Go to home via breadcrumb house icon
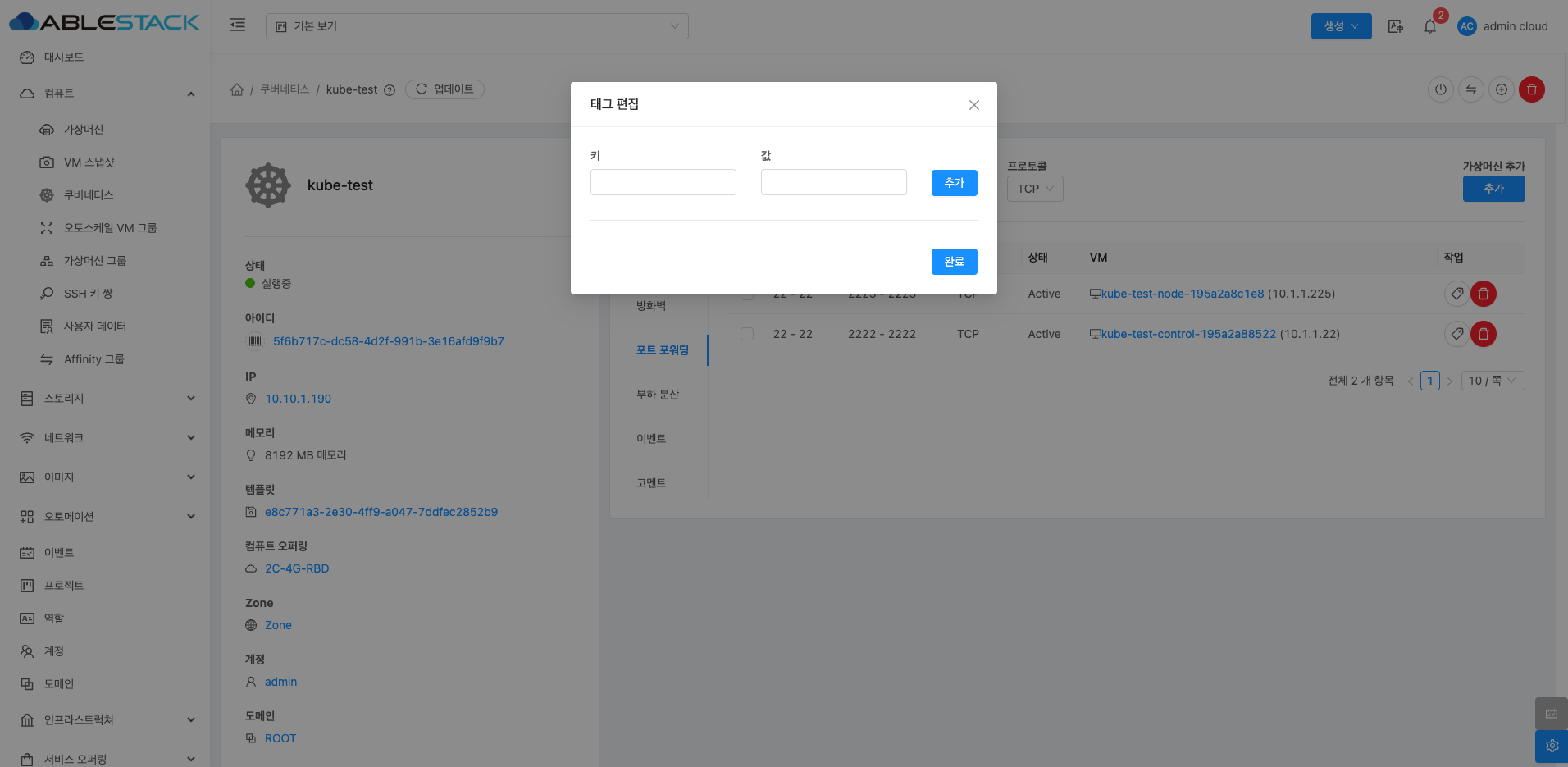The image size is (1568, 767). (237, 89)
